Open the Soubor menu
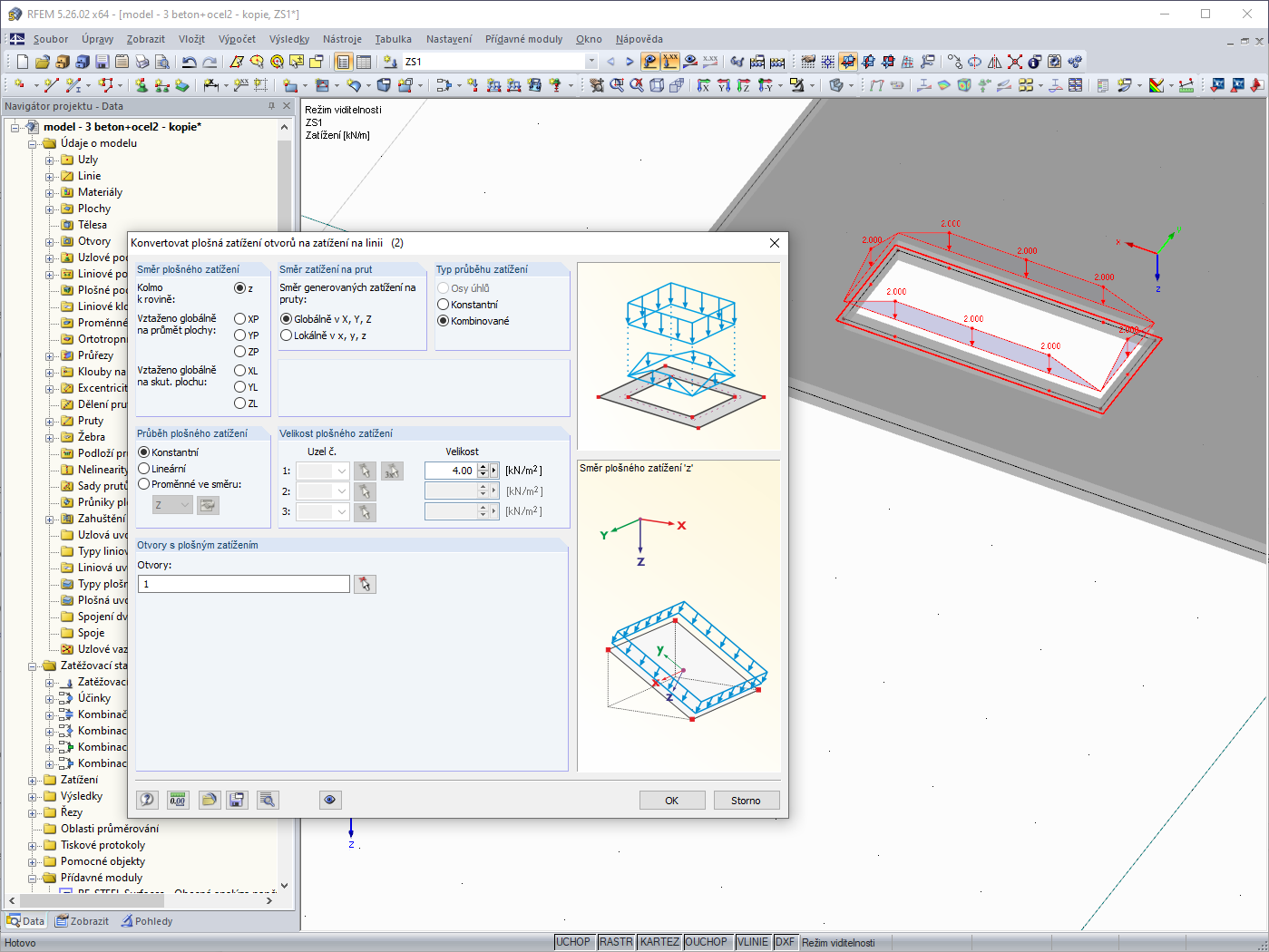This screenshot has height=952, width=1269. coord(51,39)
